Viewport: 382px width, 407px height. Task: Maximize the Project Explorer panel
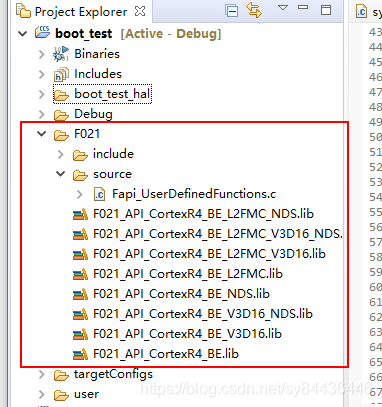326,10
